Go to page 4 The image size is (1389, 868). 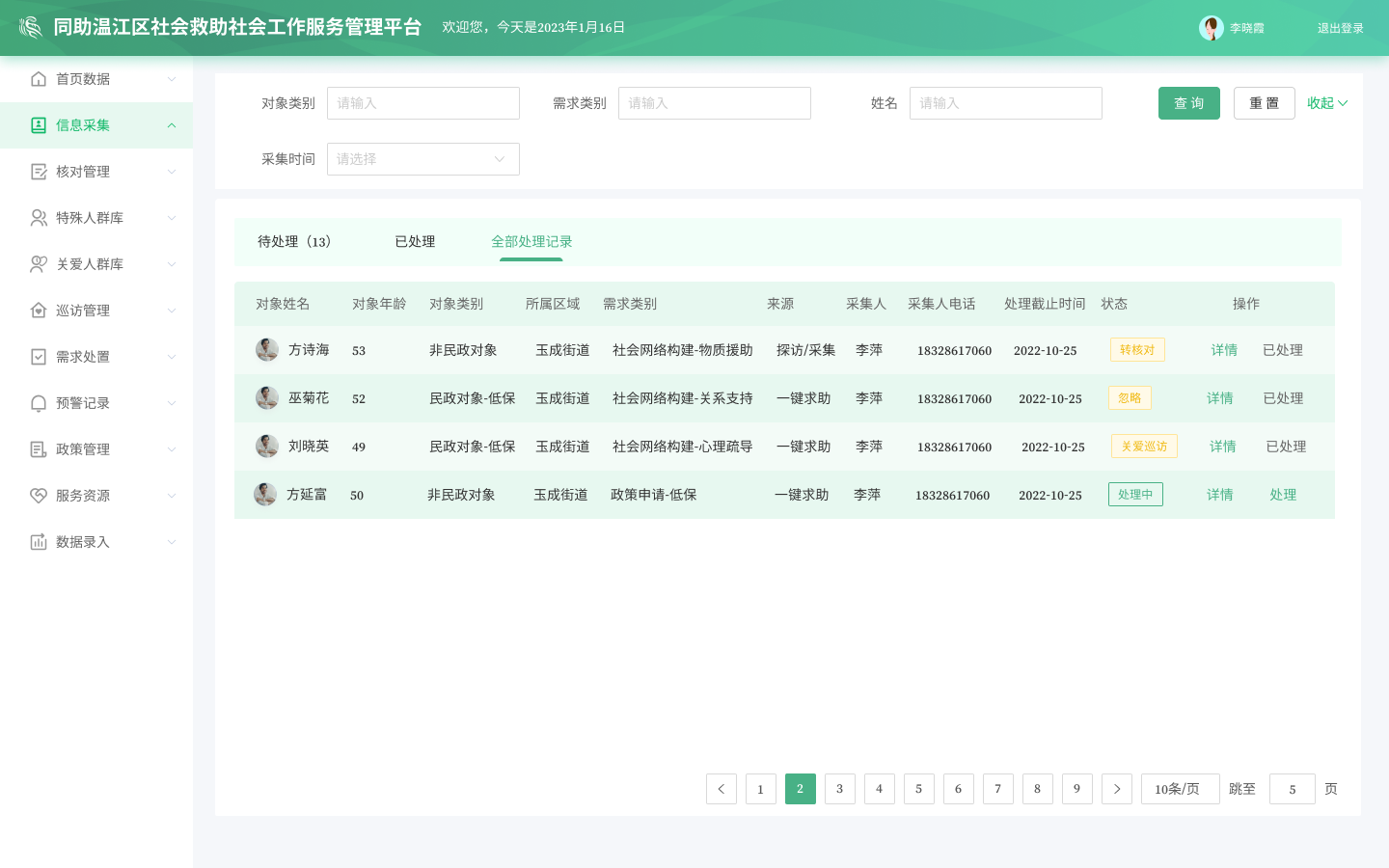(880, 789)
